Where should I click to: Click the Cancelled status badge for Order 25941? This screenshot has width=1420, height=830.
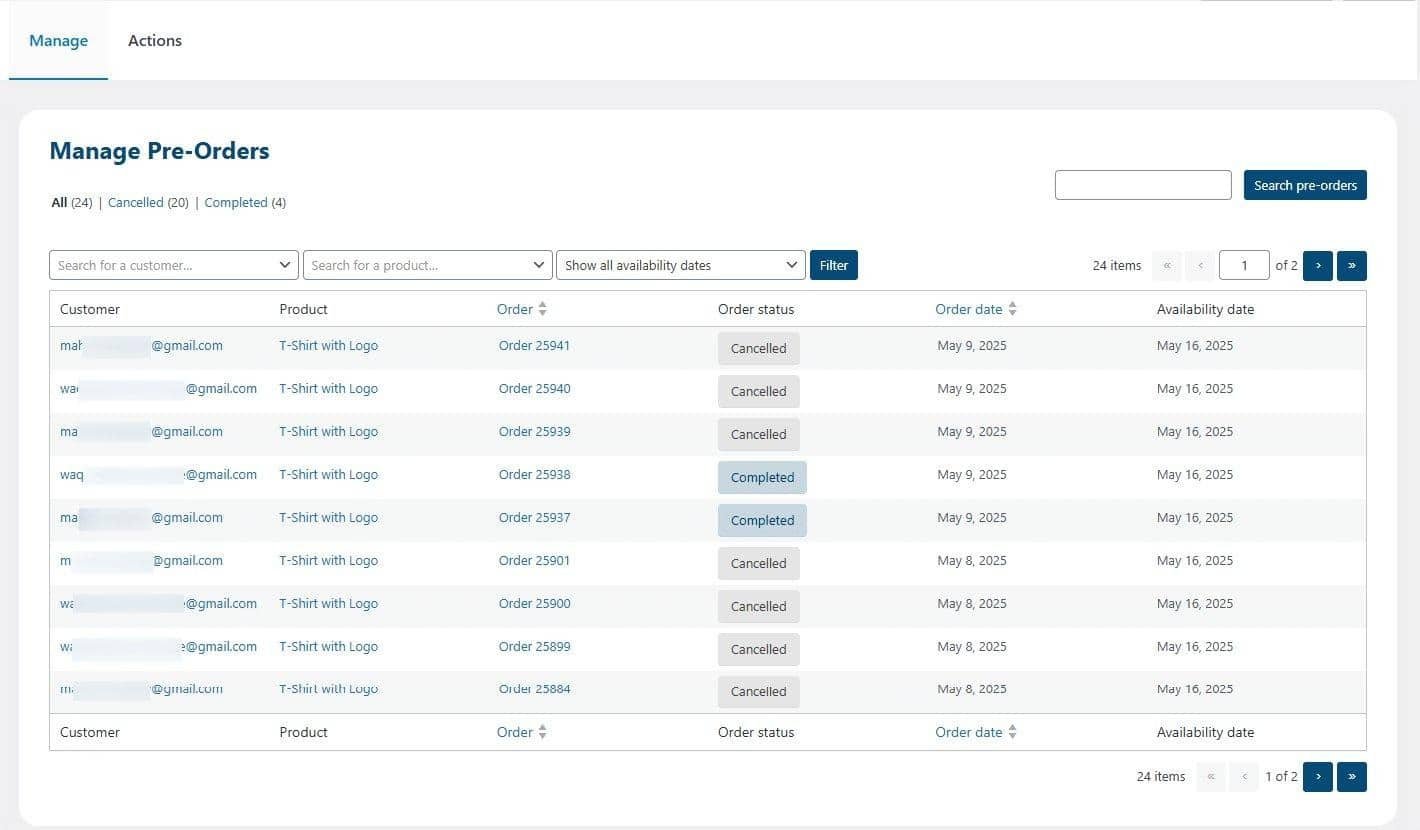(x=759, y=349)
